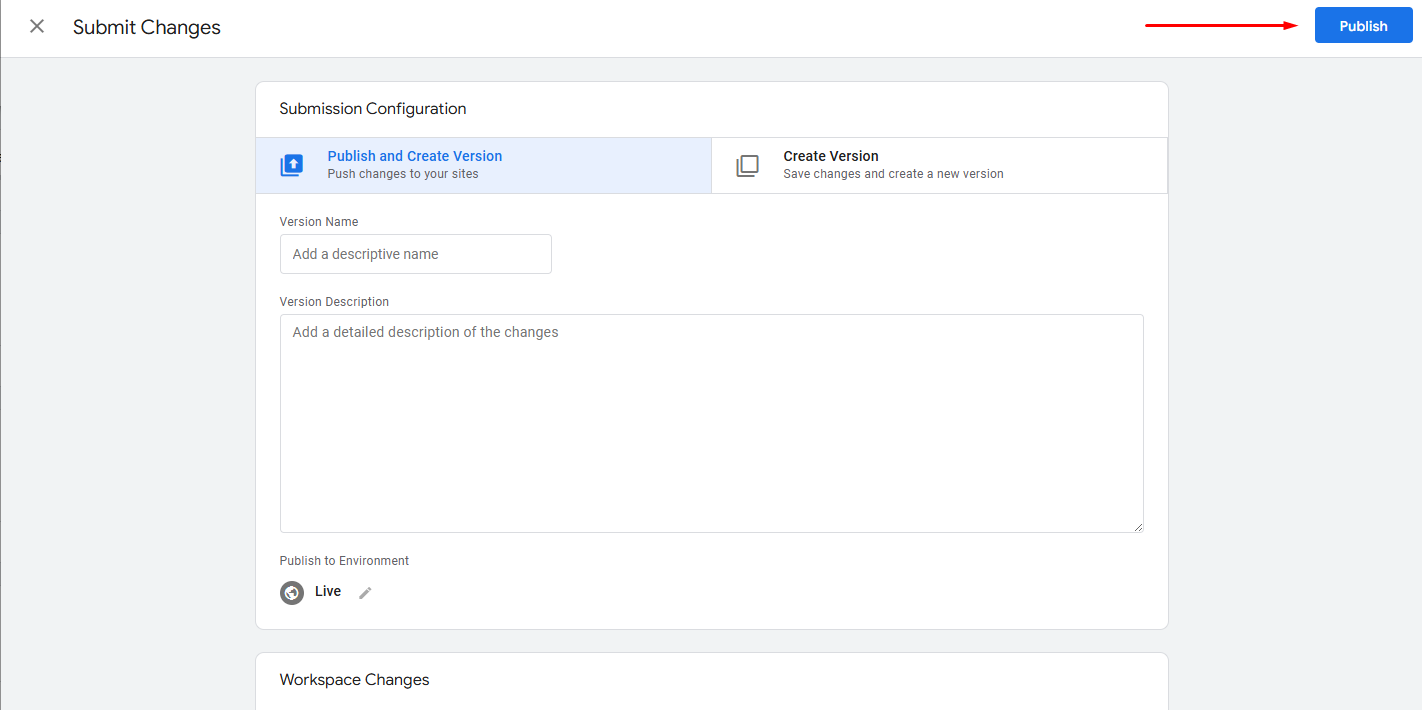The height and width of the screenshot is (710, 1422).
Task: Select the Create Version tab
Action: 939,165
